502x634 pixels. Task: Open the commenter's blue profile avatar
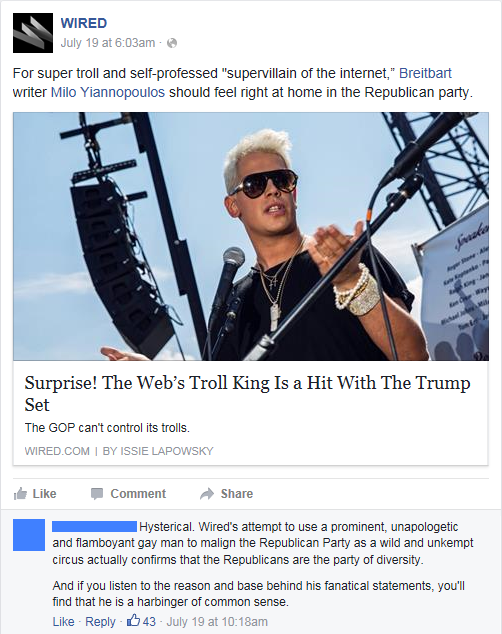[x=29, y=535]
